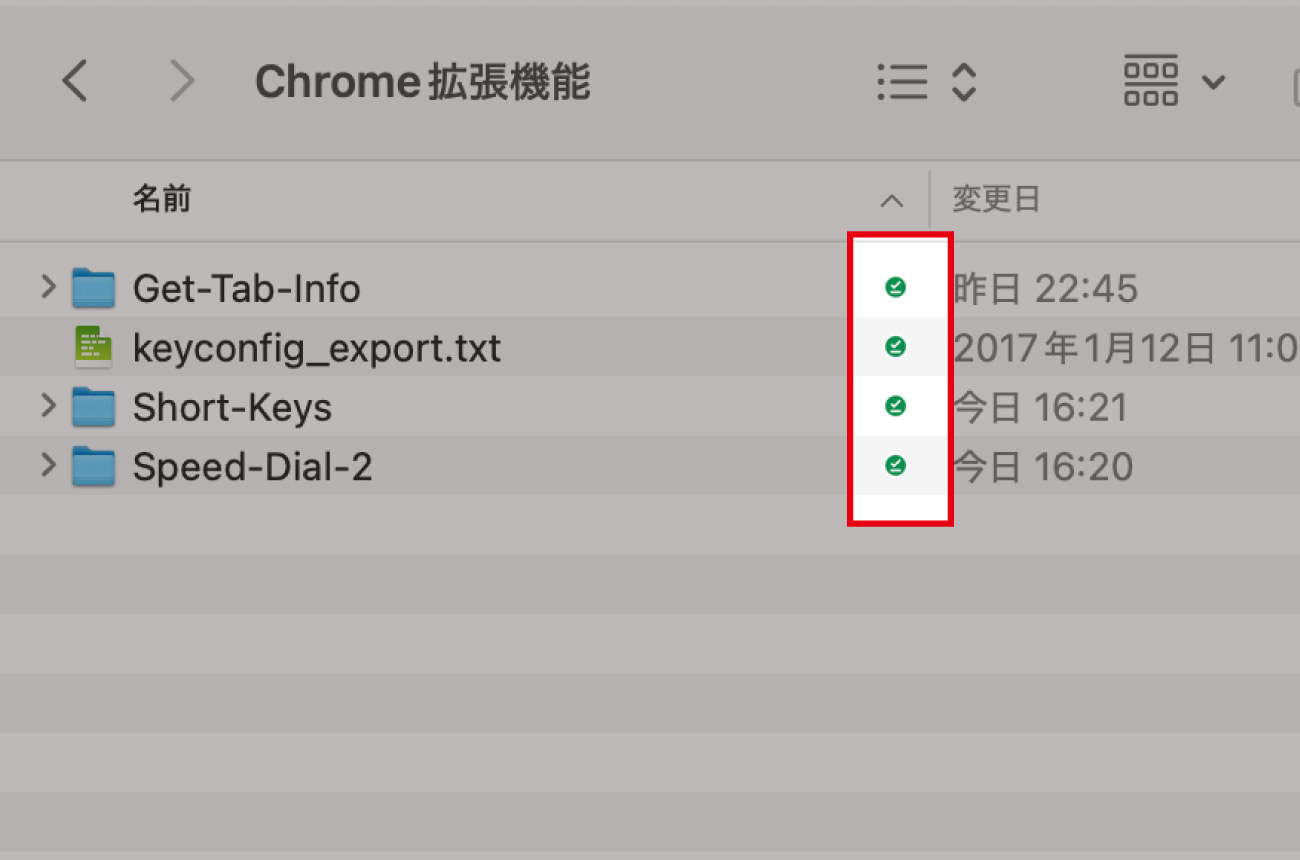The height and width of the screenshot is (860, 1300).
Task: Sort by the 変更日 column header
Action: click(x=996, y=200)
